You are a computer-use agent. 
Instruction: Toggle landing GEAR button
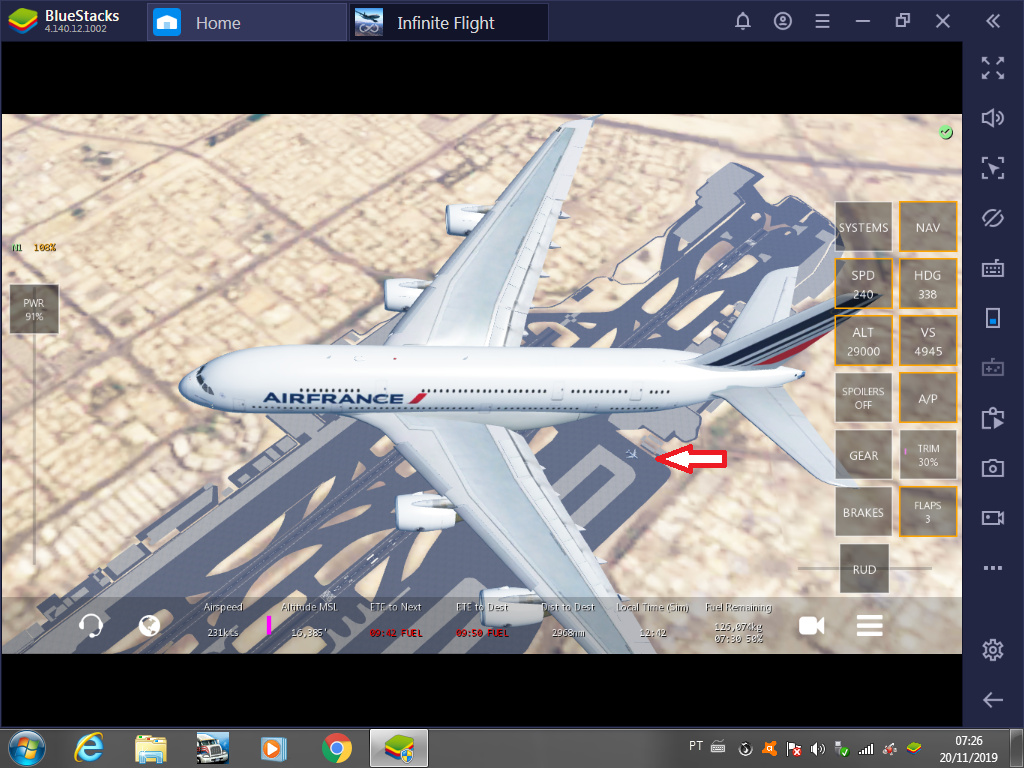(x=863, y=455)
